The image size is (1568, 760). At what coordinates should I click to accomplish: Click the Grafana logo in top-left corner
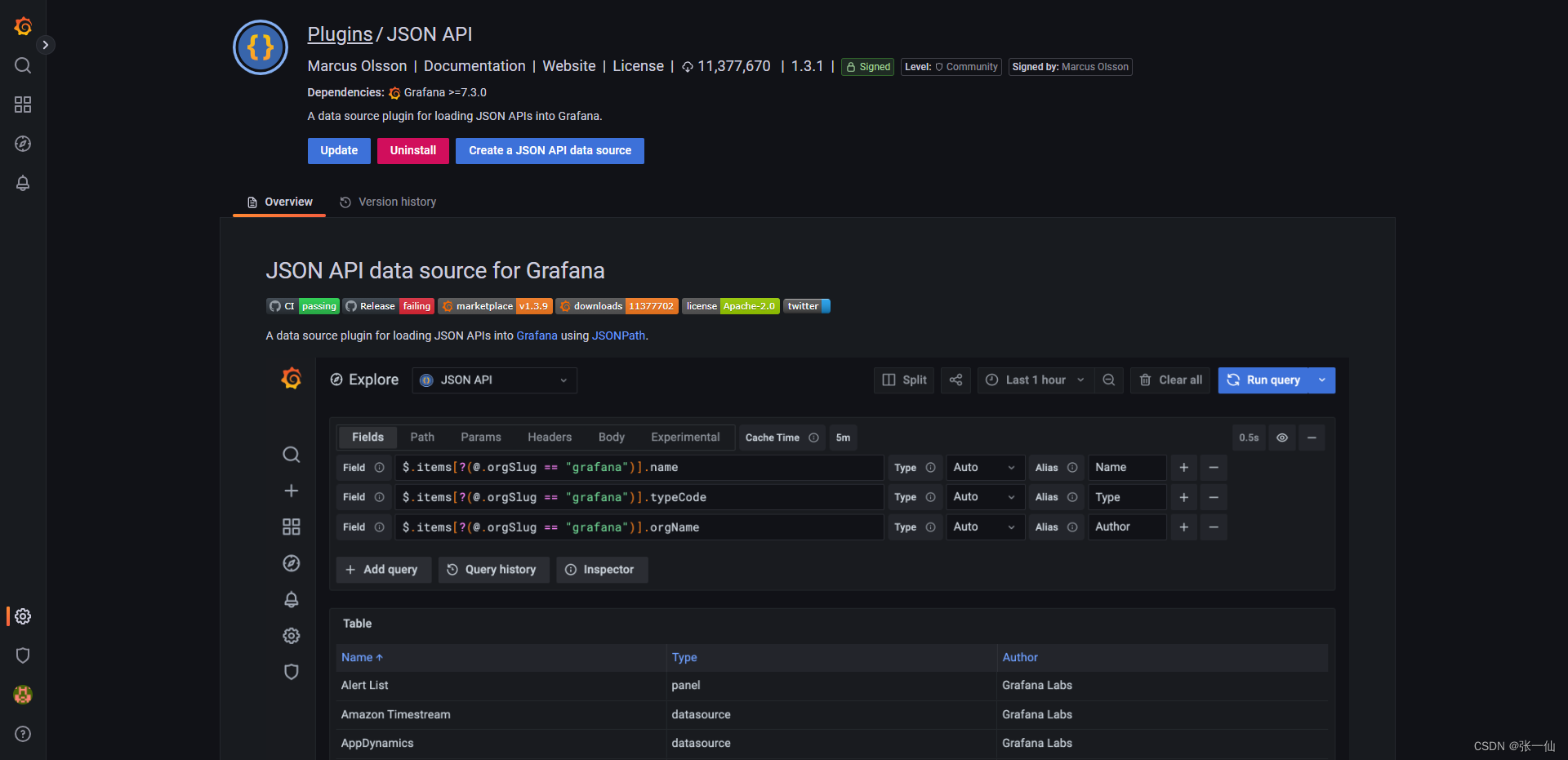coord(23,25)
